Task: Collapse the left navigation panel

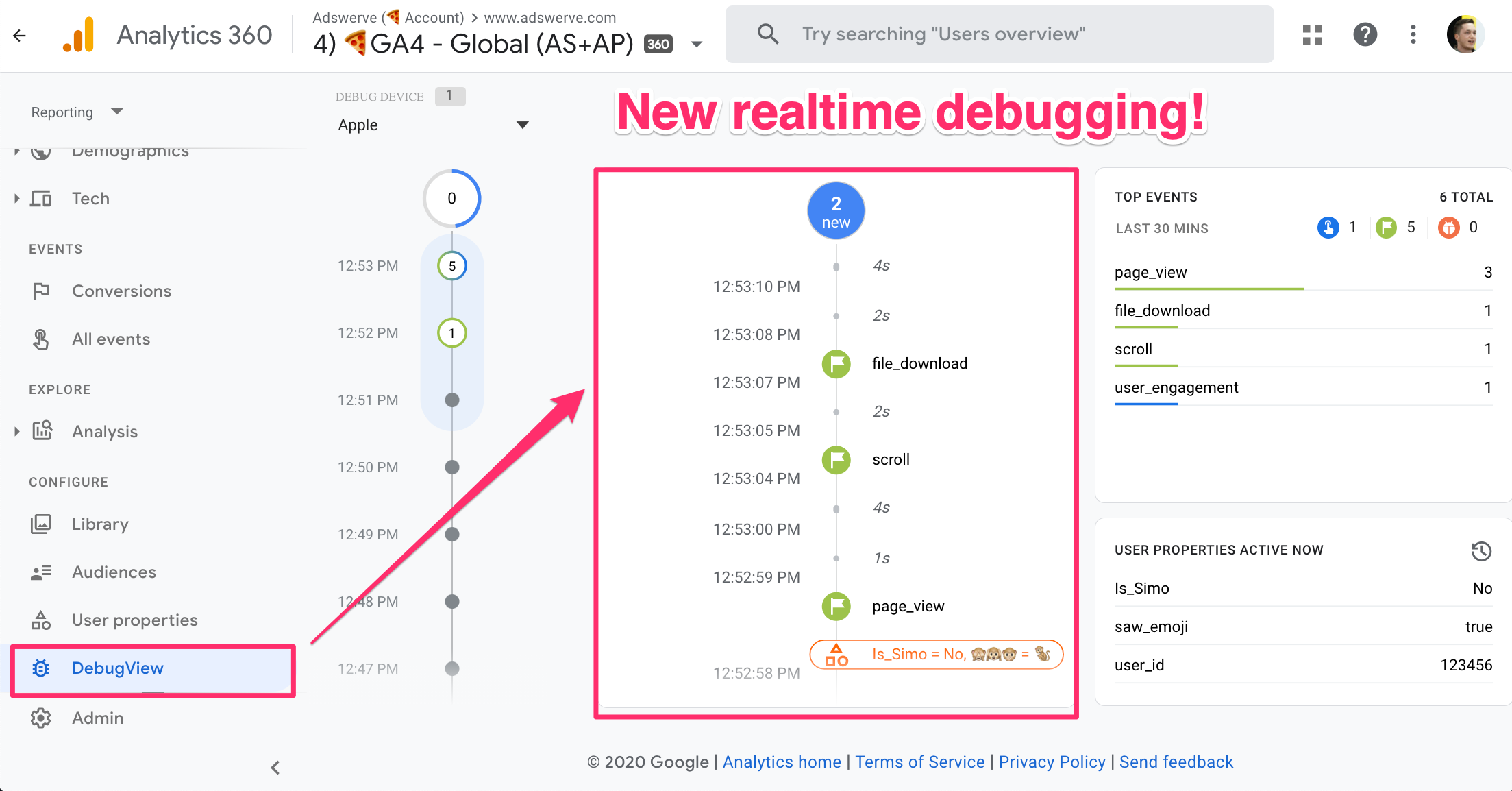Action: click(275, 767)
